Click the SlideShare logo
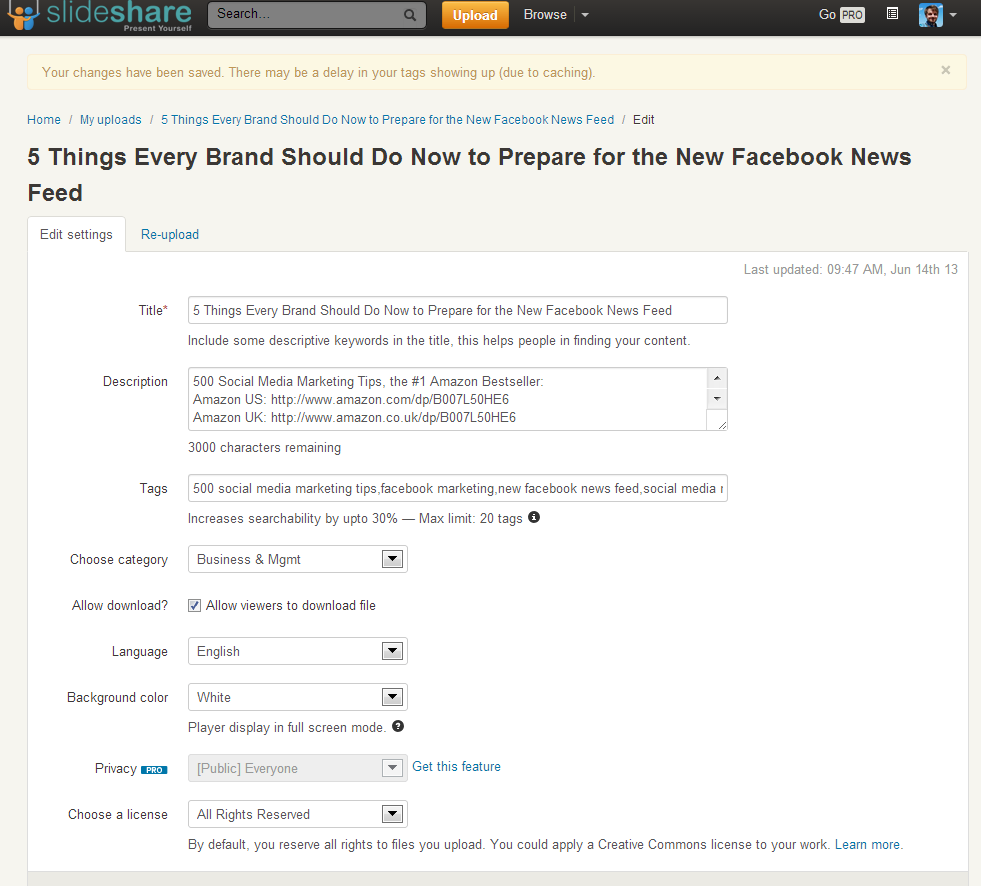 100,15
